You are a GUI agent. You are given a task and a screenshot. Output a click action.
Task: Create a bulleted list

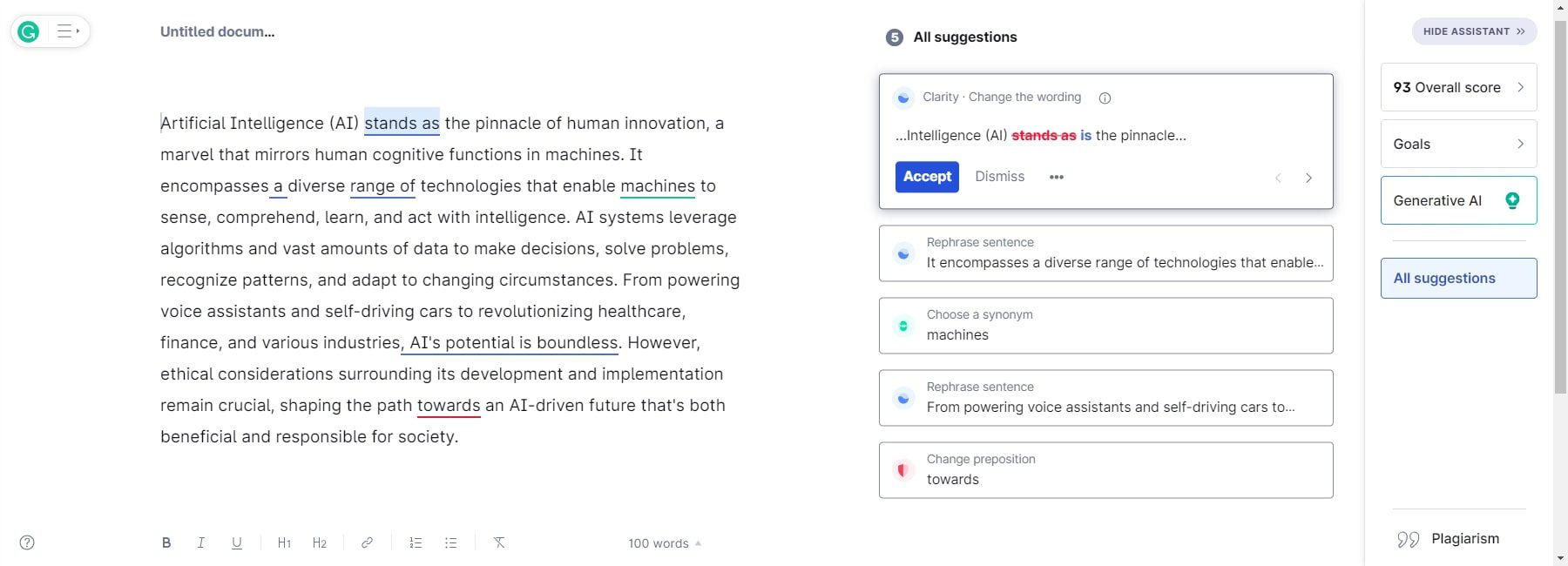450,542
